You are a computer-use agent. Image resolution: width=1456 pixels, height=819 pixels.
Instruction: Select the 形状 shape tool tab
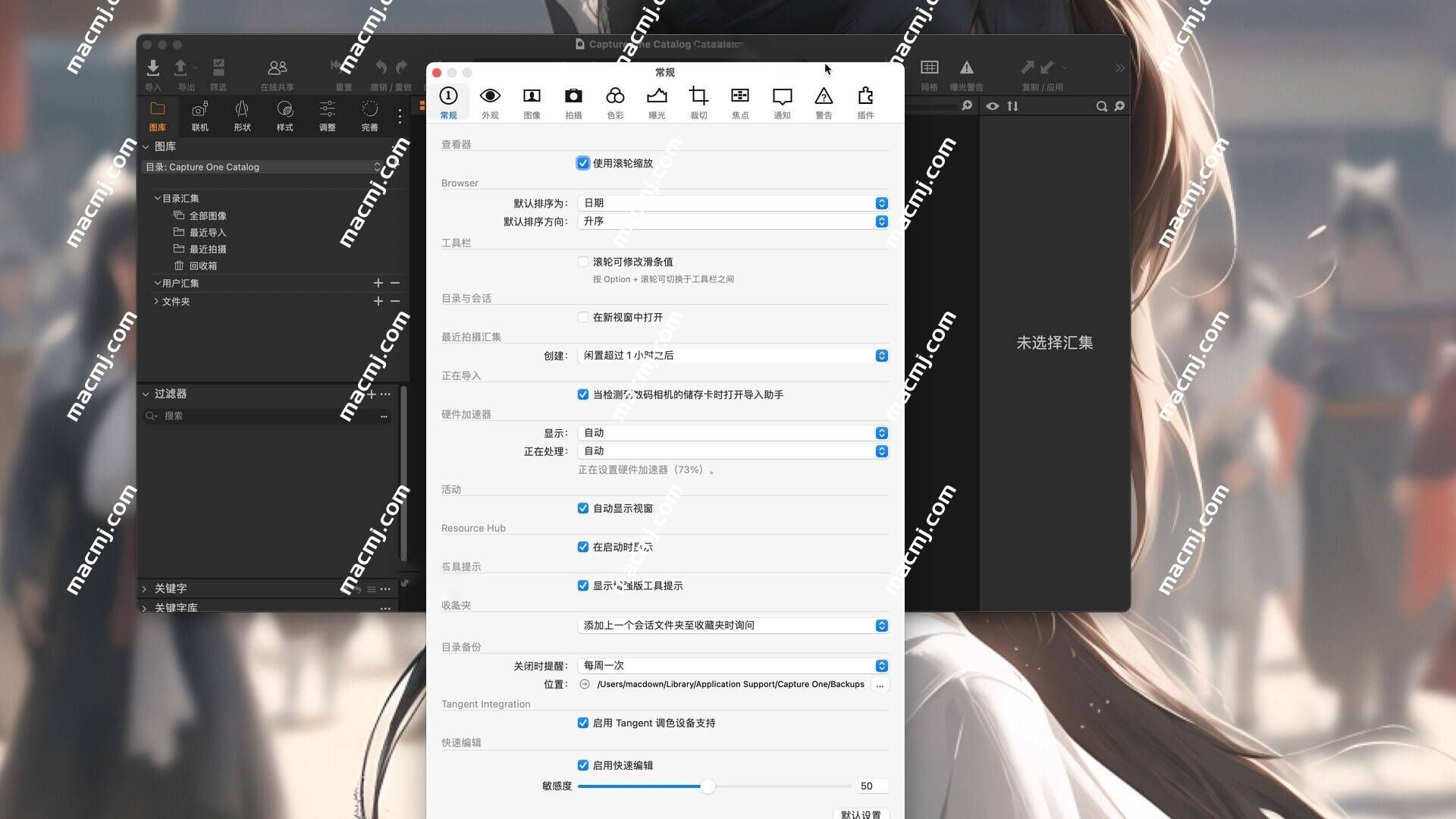(x=242, y=116)
